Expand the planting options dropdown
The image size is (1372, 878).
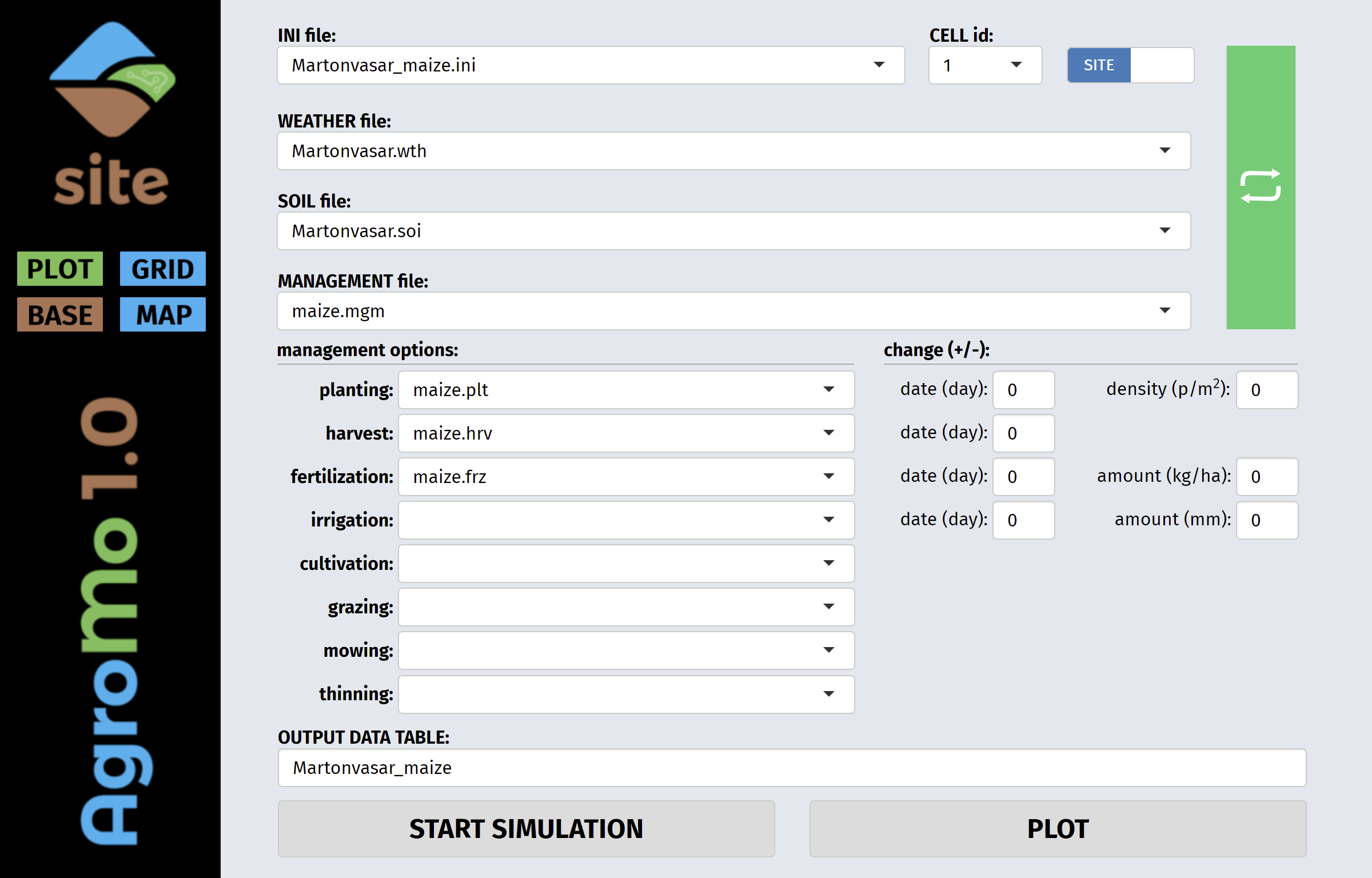click(x=626, y=390)
